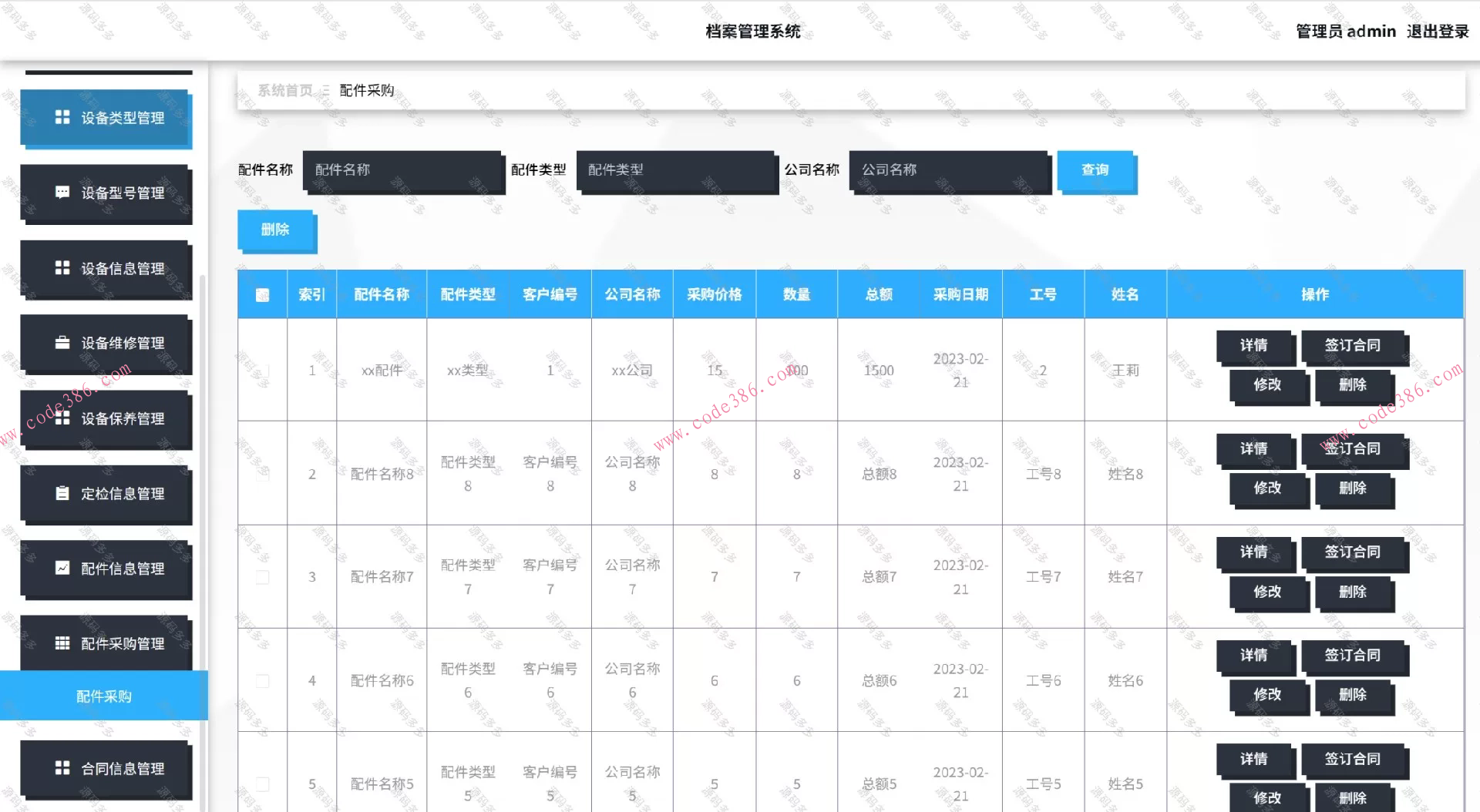The height and width of the screenshot is (812, 1480).
Task: Click the 合同信息管理 sidebar icon
Action: [63, 767]
